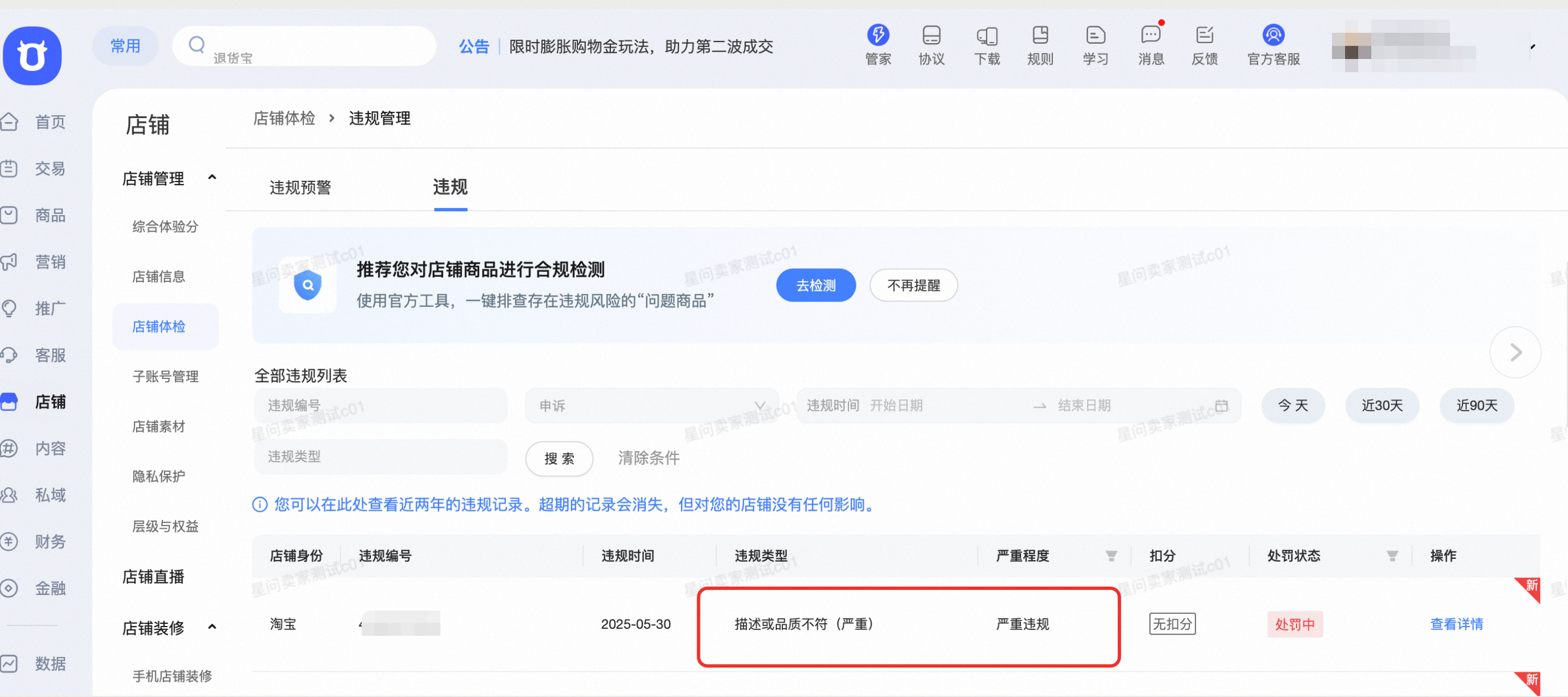Image resolution: width=1568 pixels, height=697 pixels.
Task: Filter by 处罚状态 column funnel
Action: pyautogui.click(x=1392, y=556)
